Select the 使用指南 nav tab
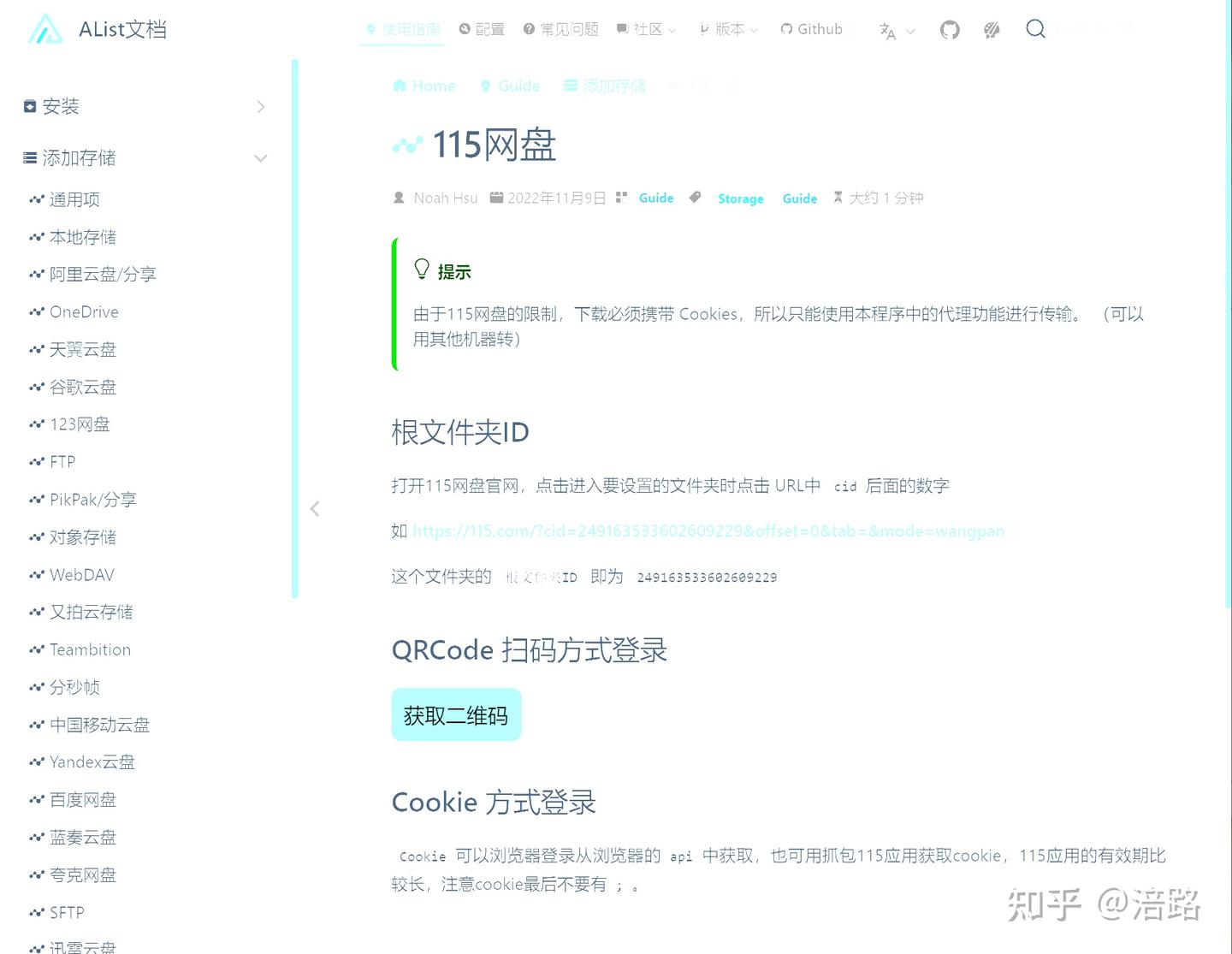 402,30
